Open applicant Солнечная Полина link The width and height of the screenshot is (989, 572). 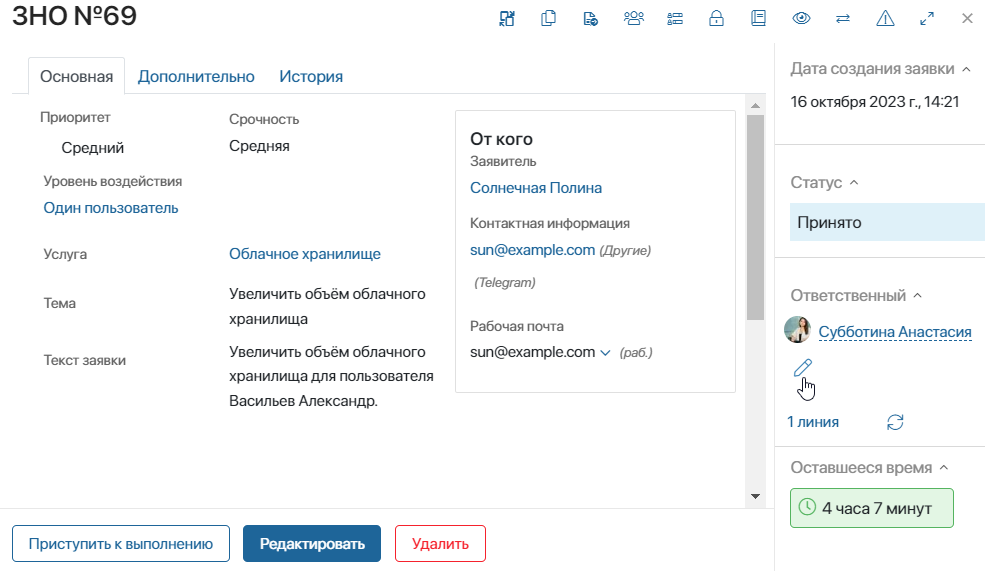(535, 188)
